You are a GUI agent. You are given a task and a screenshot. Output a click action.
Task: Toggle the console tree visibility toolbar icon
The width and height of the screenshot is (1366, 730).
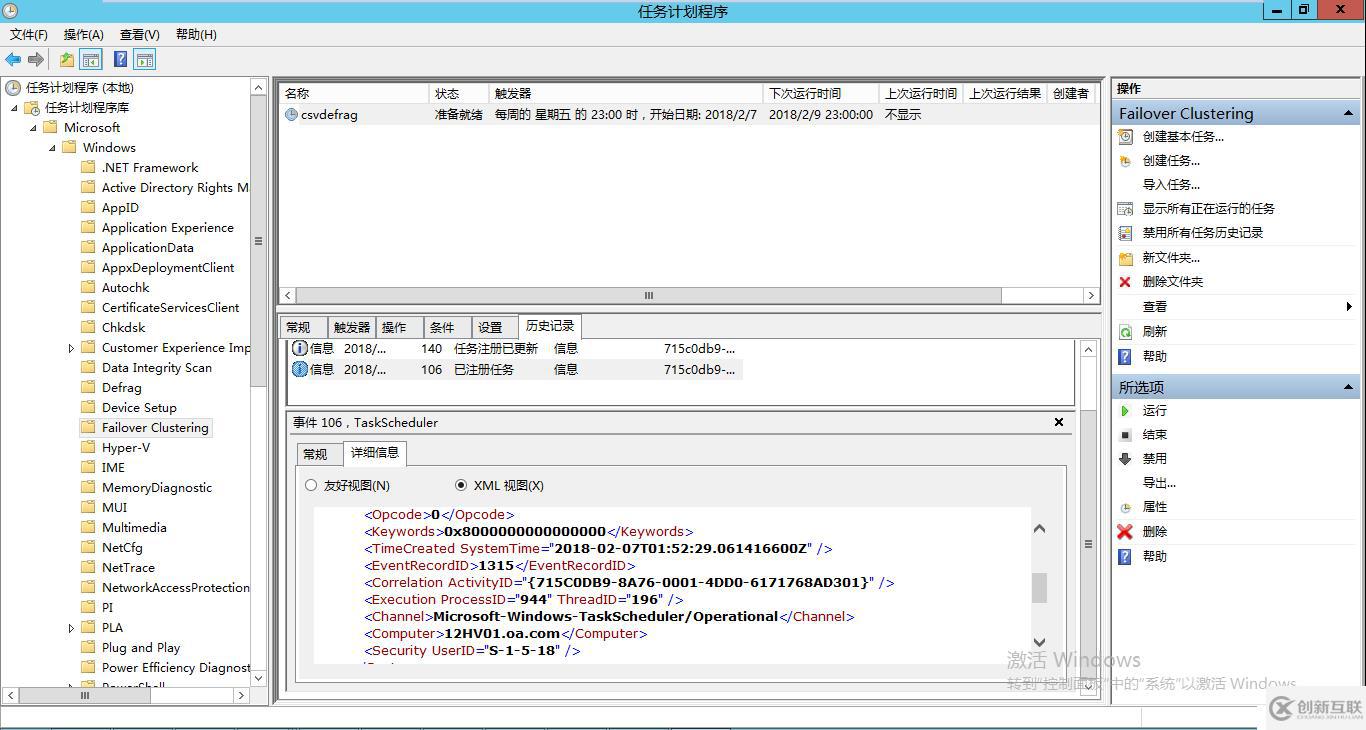[x=91, y=59]
